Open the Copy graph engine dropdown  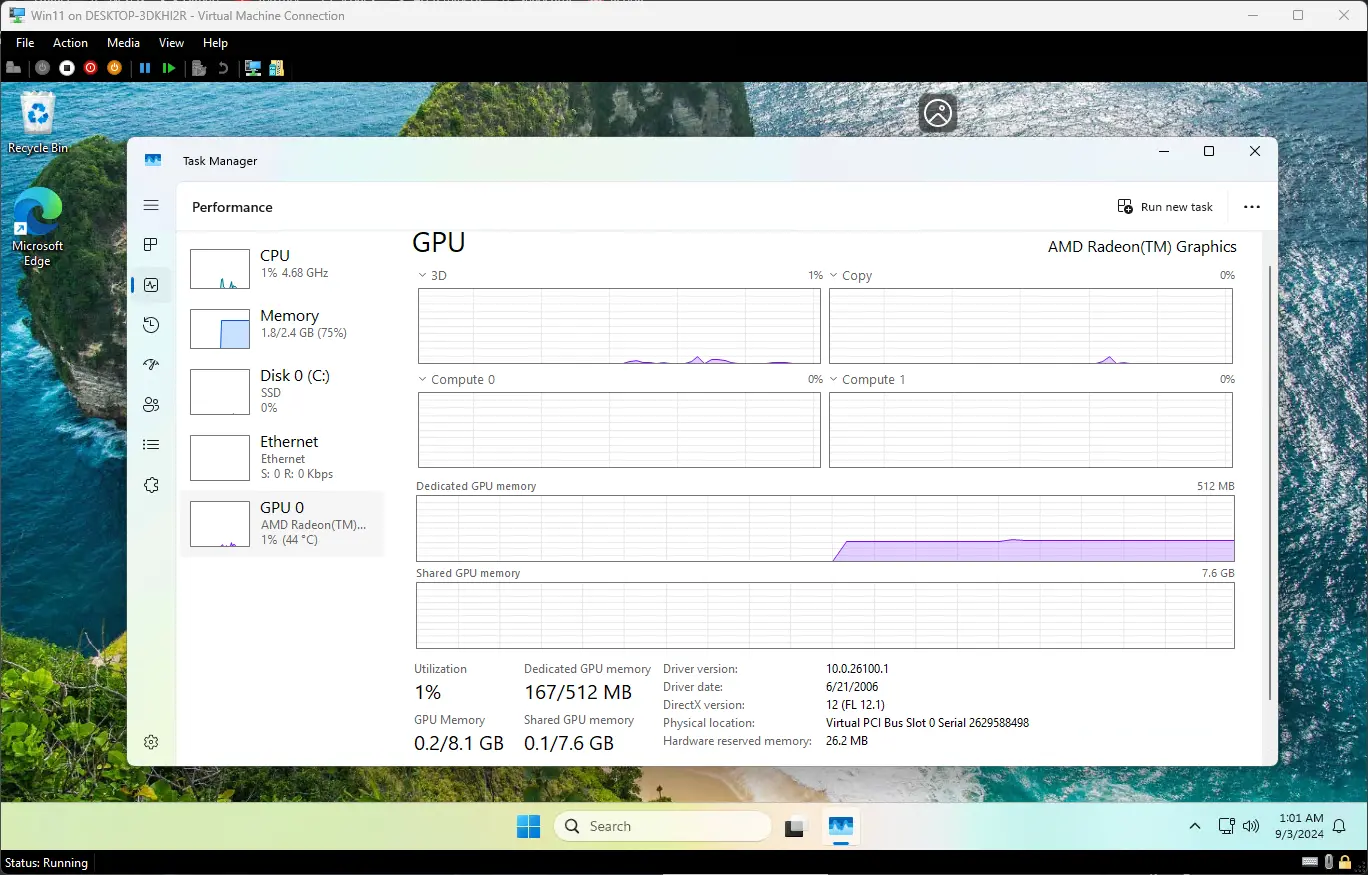850,276
